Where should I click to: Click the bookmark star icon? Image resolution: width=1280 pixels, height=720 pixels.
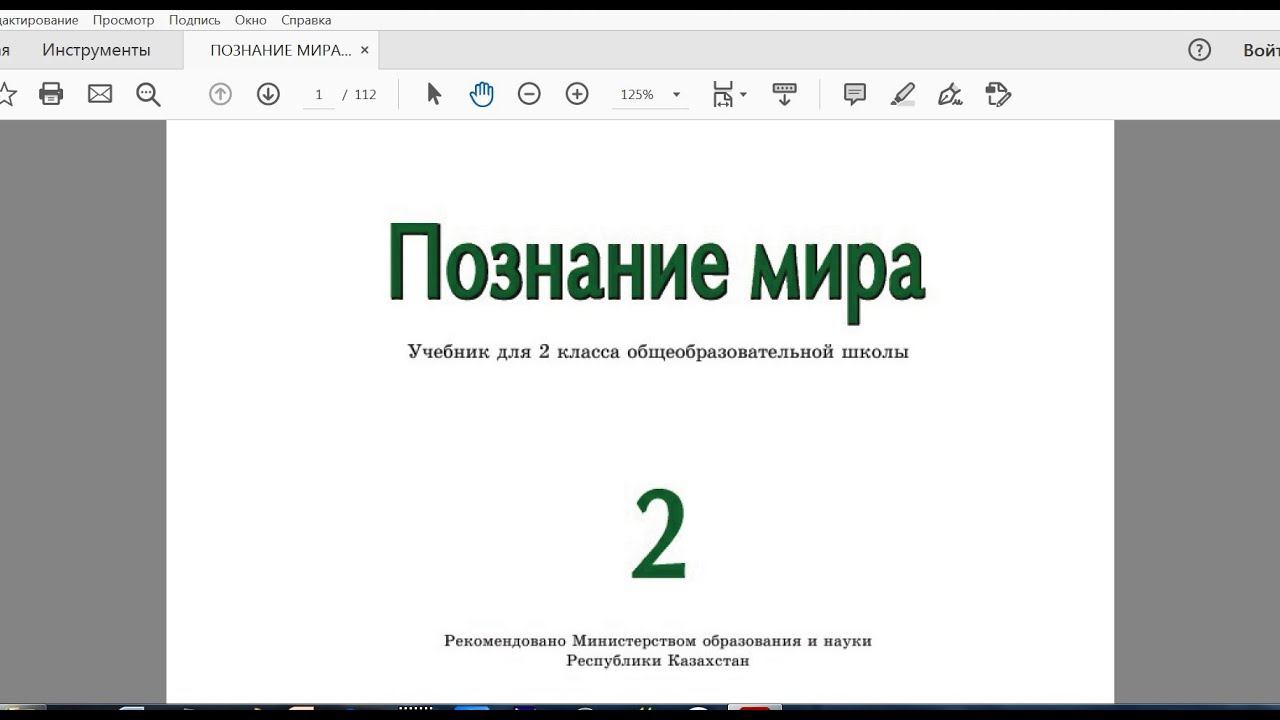tap(7, 94)
